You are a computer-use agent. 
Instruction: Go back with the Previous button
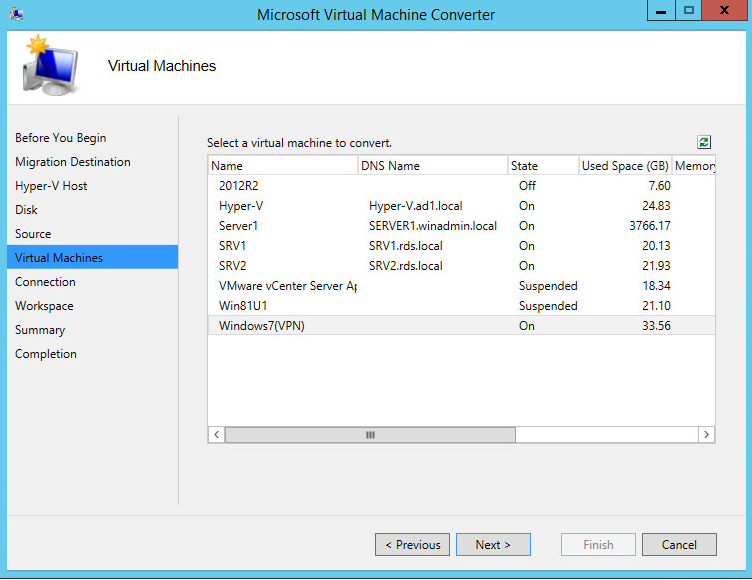[x=412, y=544]
